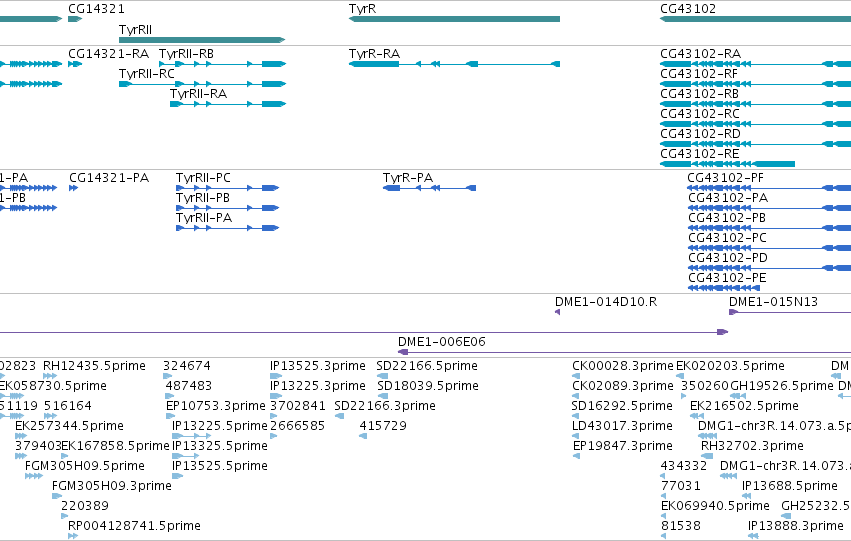Select the CG43102-RB transcript label
Viewport: 851px width, 541px height.
point(699,94)
